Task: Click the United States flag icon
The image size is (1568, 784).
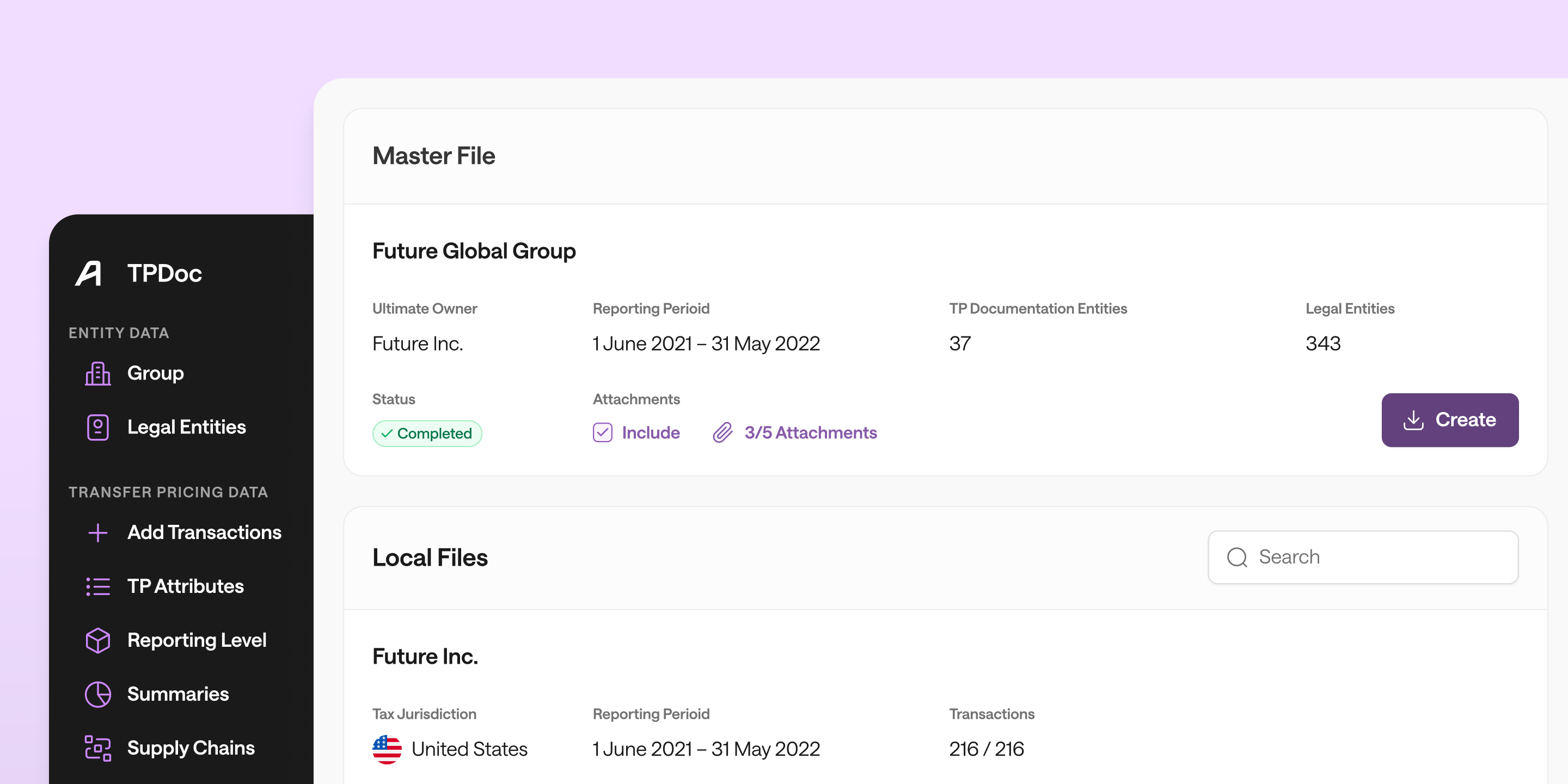Action: tap(387, 749)
